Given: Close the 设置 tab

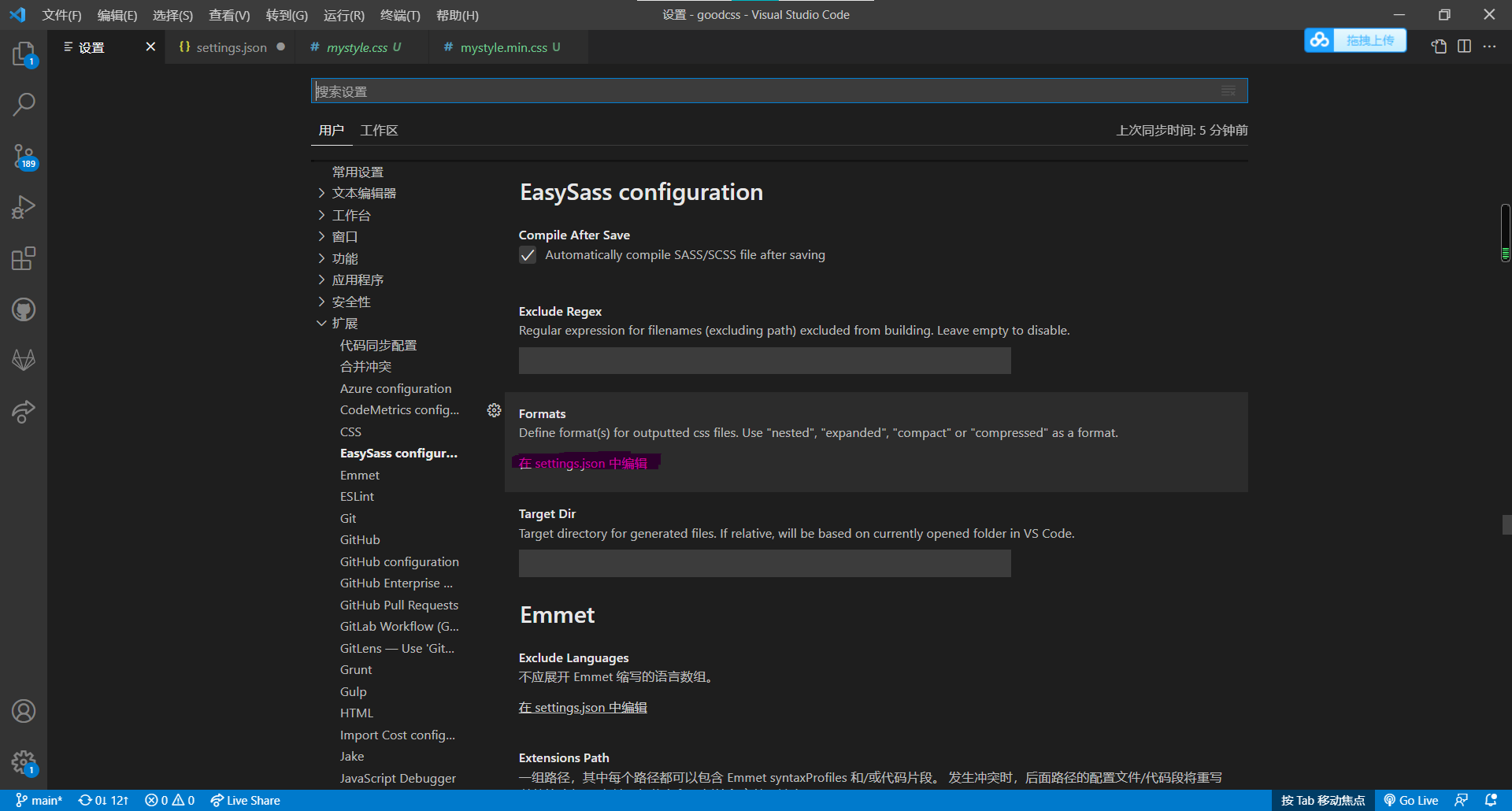Looking at the screenshot, I should click(x=150, y=47).
